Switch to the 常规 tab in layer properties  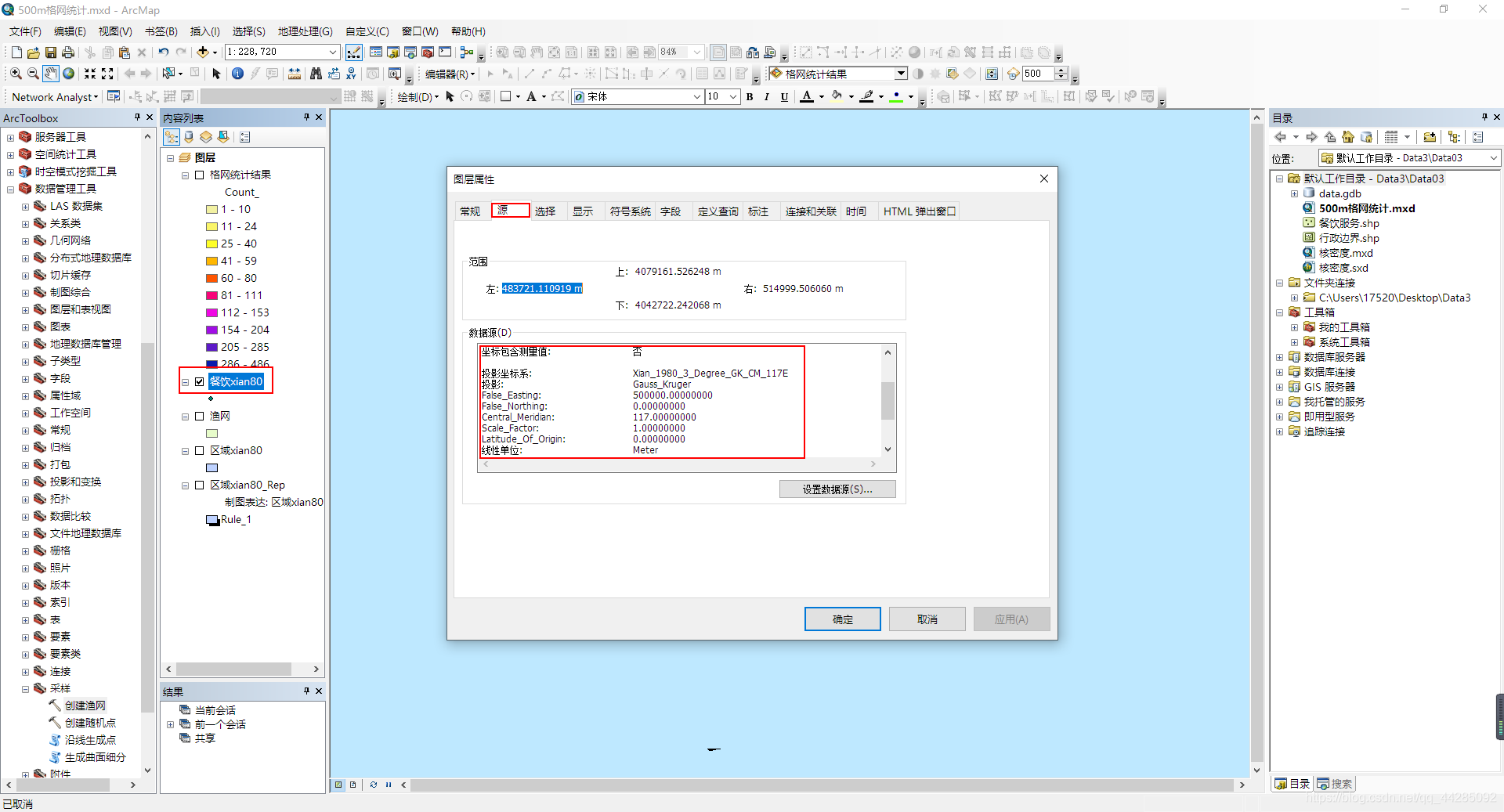pyautogui.click(x=470, y=211)
